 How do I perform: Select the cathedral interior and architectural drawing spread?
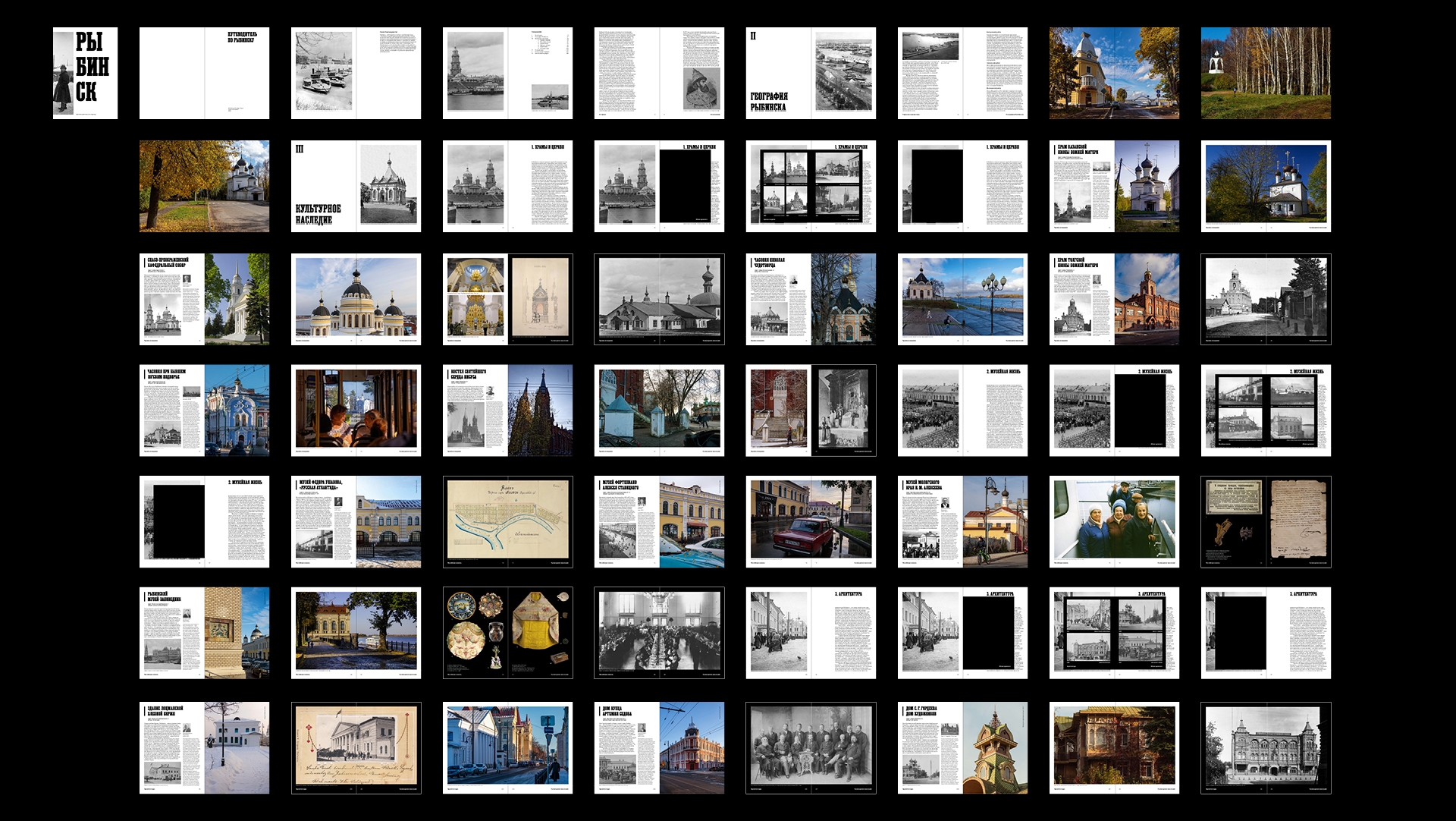pyautogui.click(x=507, y=299)
